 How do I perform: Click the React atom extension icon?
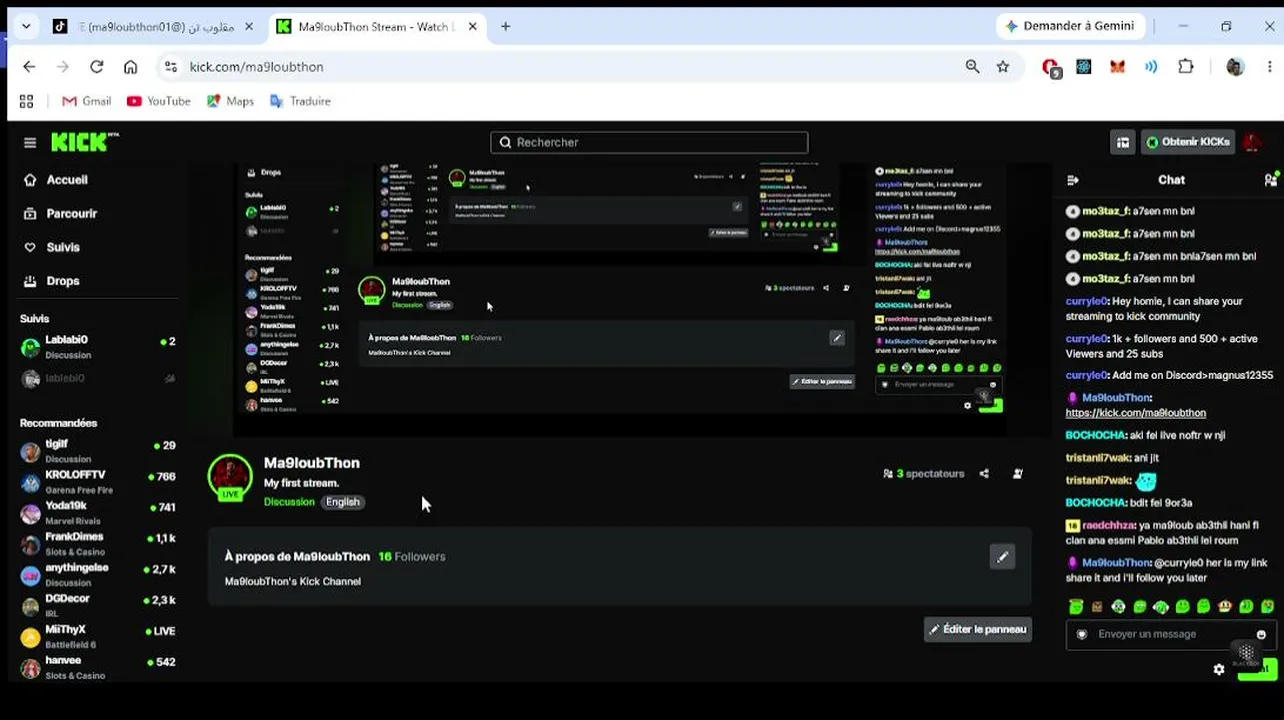point(1084,67)
